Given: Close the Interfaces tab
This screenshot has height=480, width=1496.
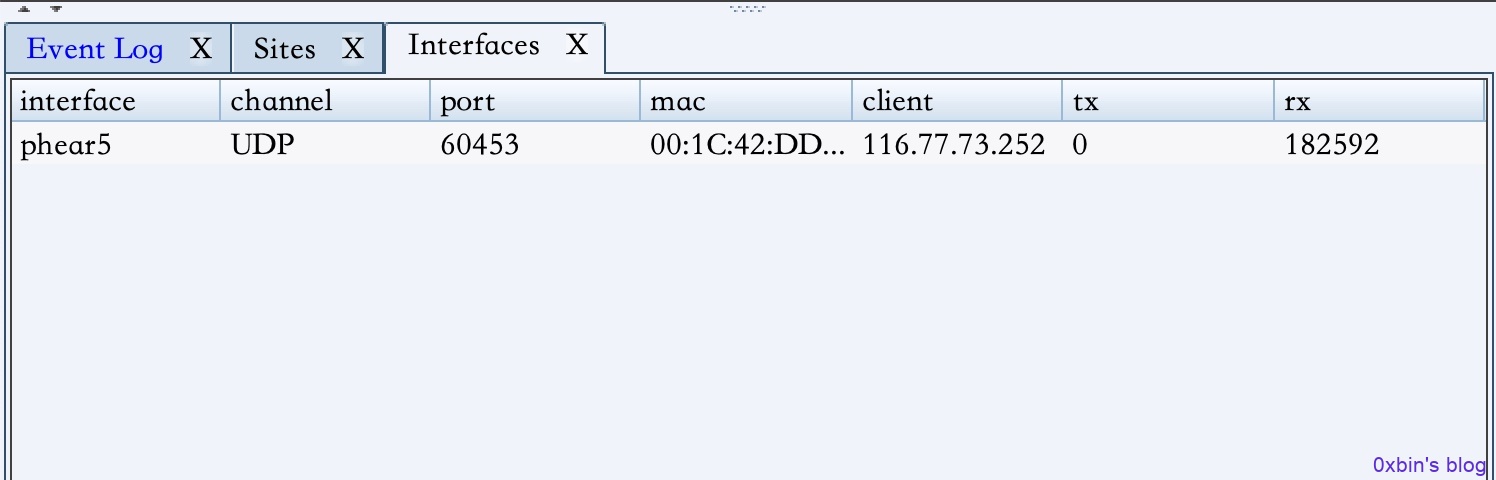Looking at the screenshot, I should (x=577, y=45).
